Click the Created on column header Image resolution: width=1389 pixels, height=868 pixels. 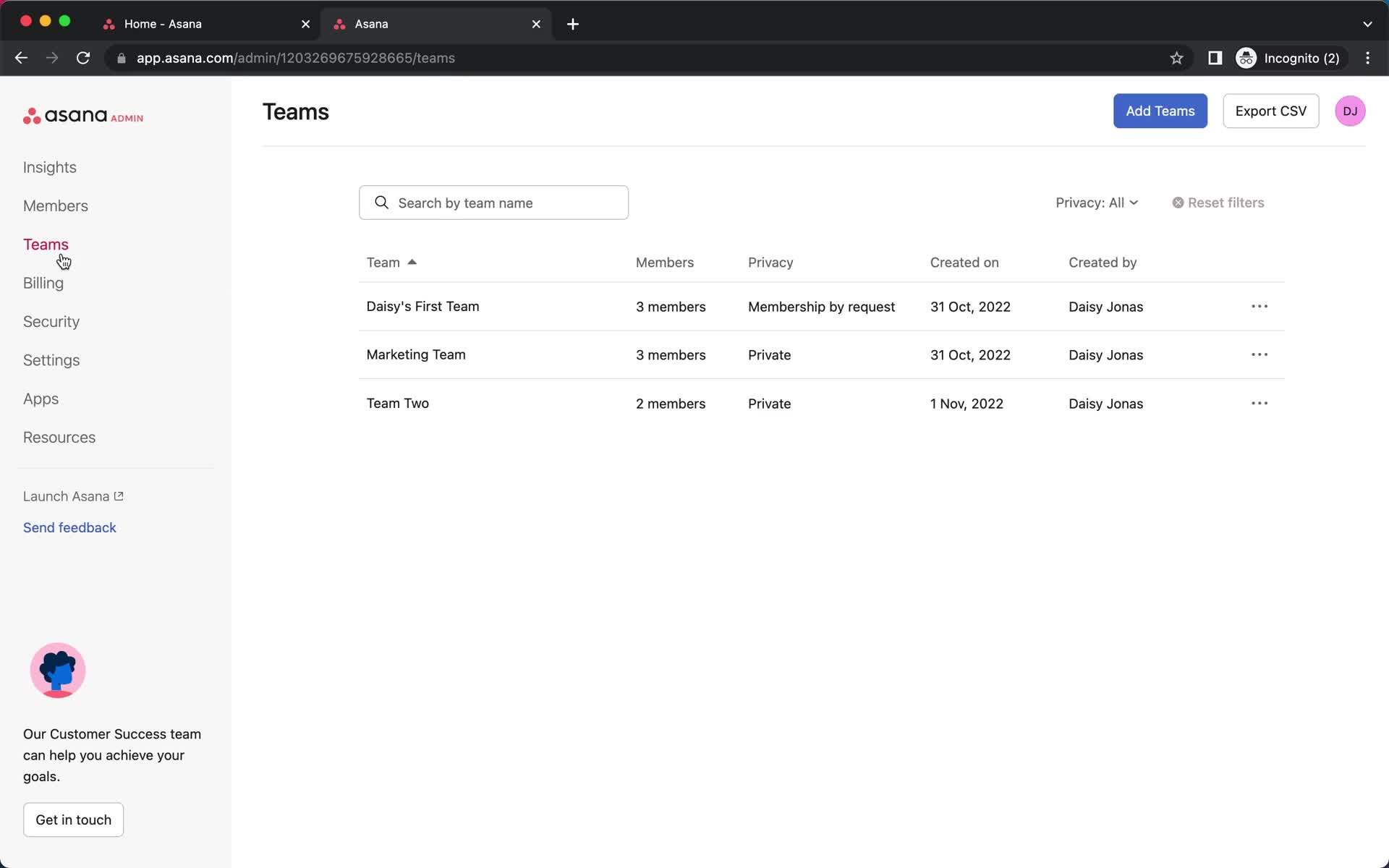click(x=964, y=263)
